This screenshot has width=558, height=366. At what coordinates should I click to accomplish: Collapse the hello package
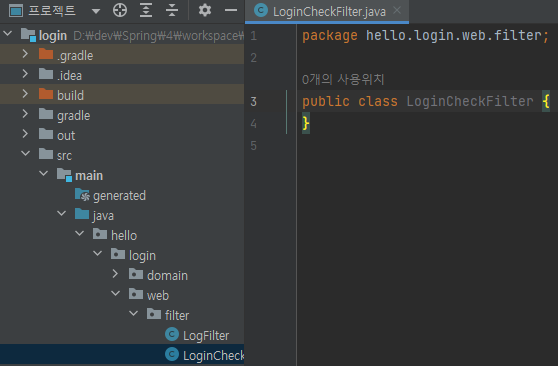80,234
